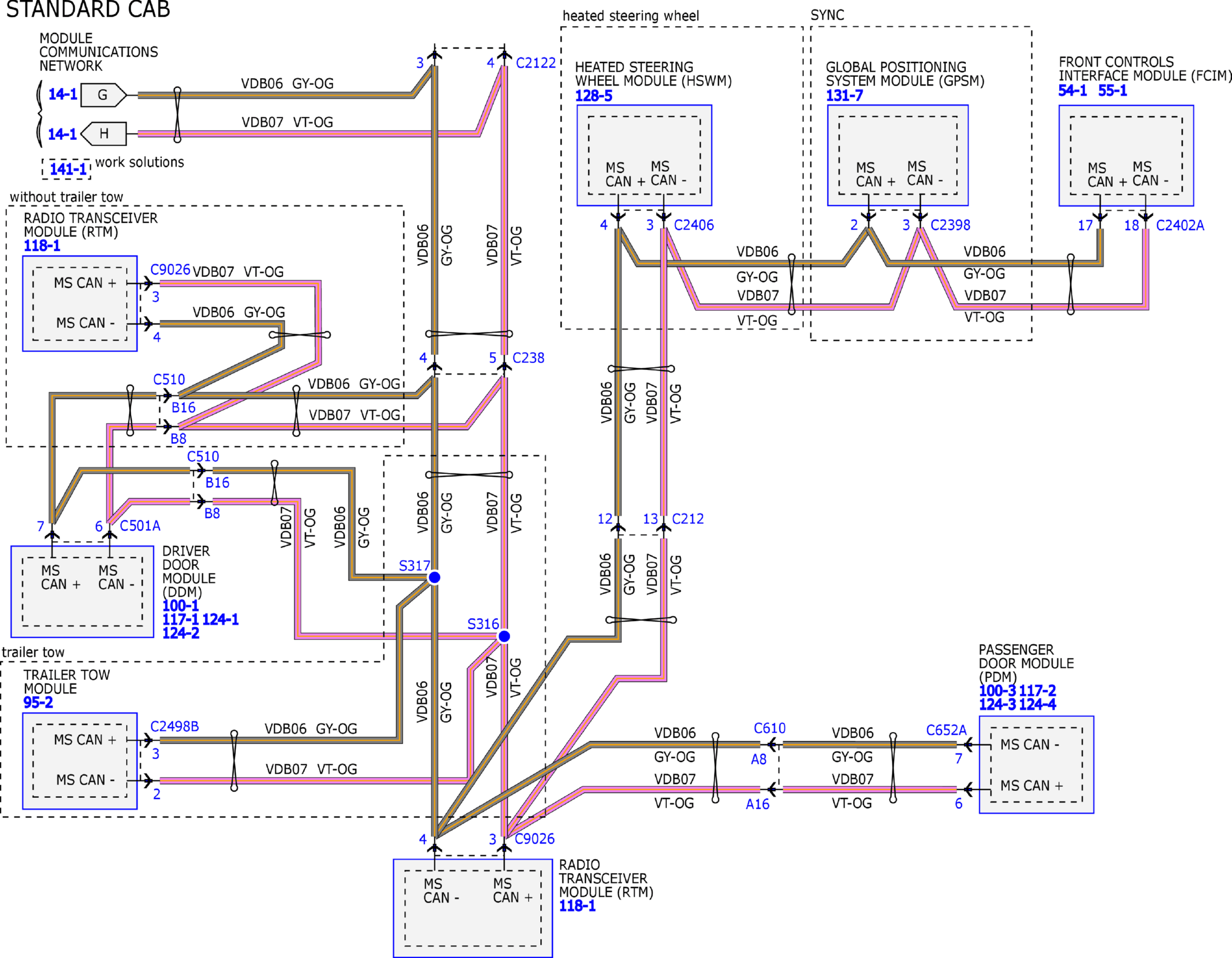This screenshot has width=1232, height=958.
Task: Open page reference 128-5 link
Action: click(x=593, y=96)
